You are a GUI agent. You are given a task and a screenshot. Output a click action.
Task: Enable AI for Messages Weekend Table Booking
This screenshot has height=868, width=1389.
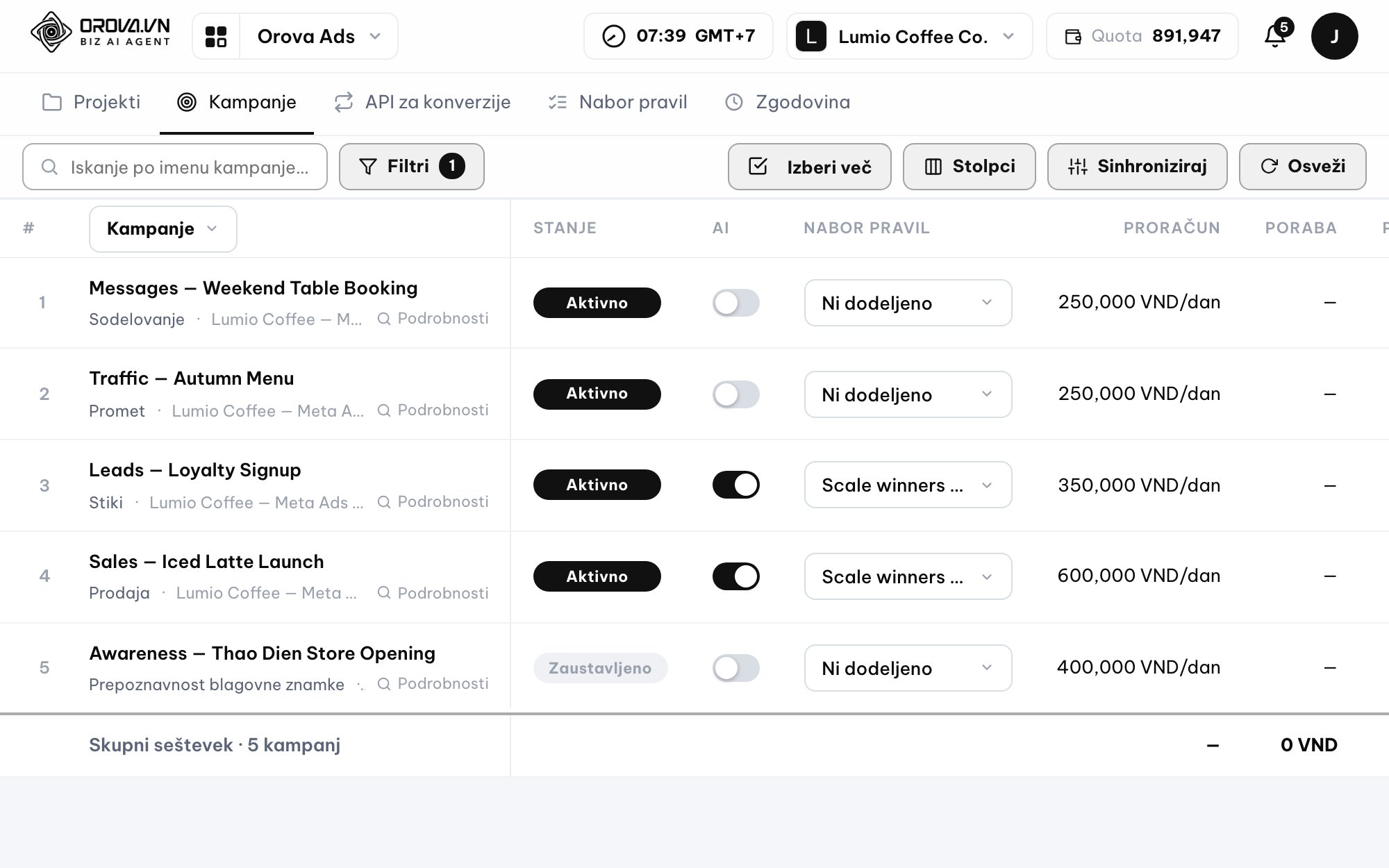[736, 303]
